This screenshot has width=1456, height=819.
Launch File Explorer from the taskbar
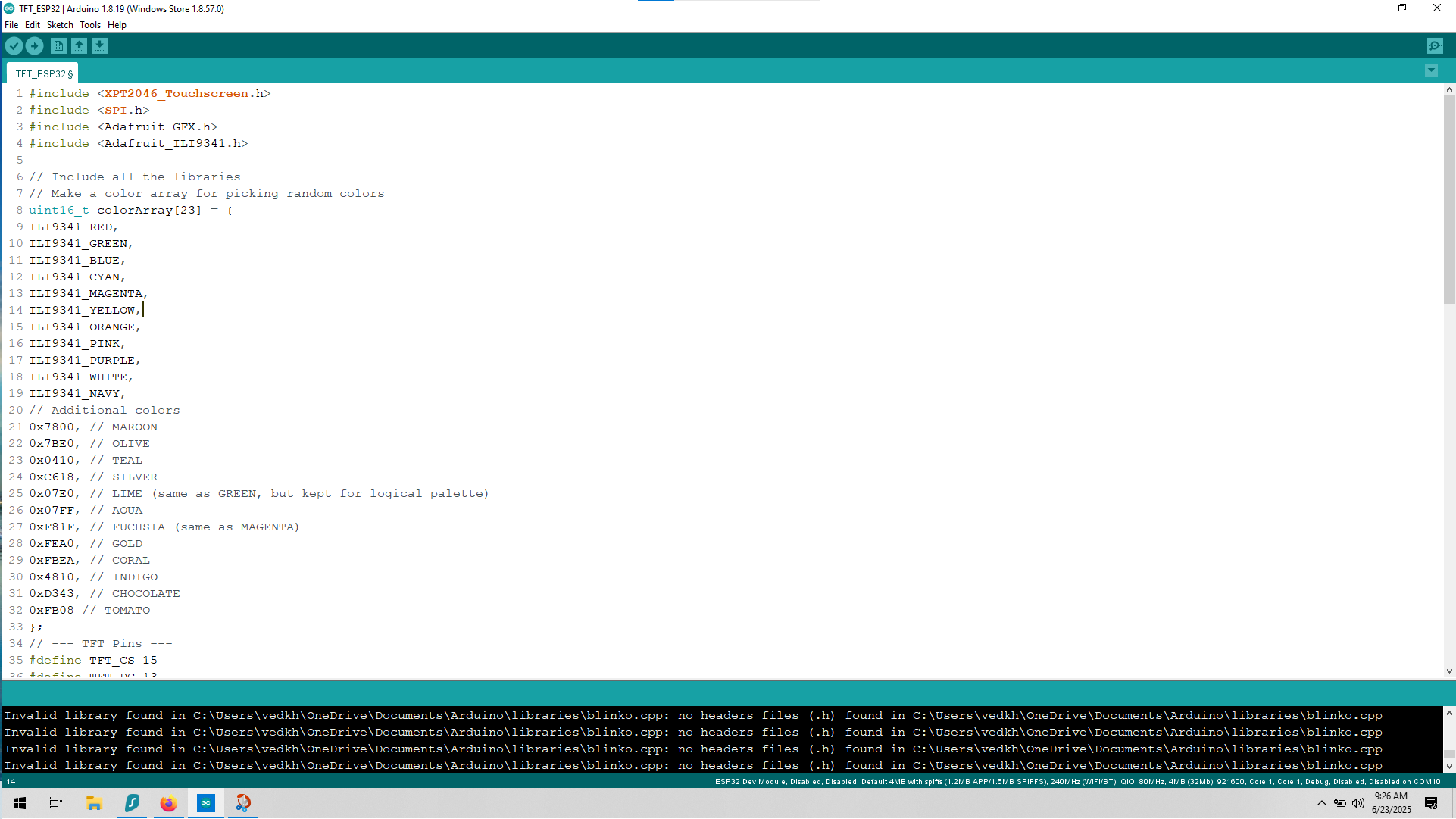[94, 803]
